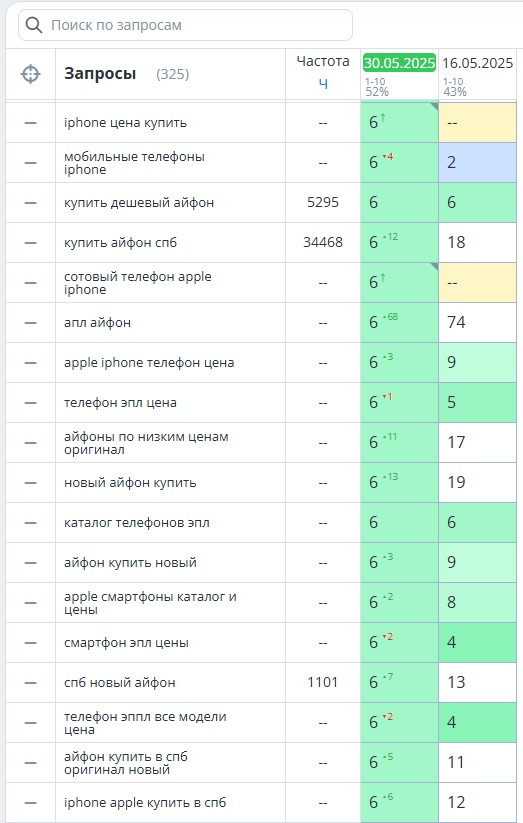Click 16.05 position 2 in blue cell

pos(477,163)
